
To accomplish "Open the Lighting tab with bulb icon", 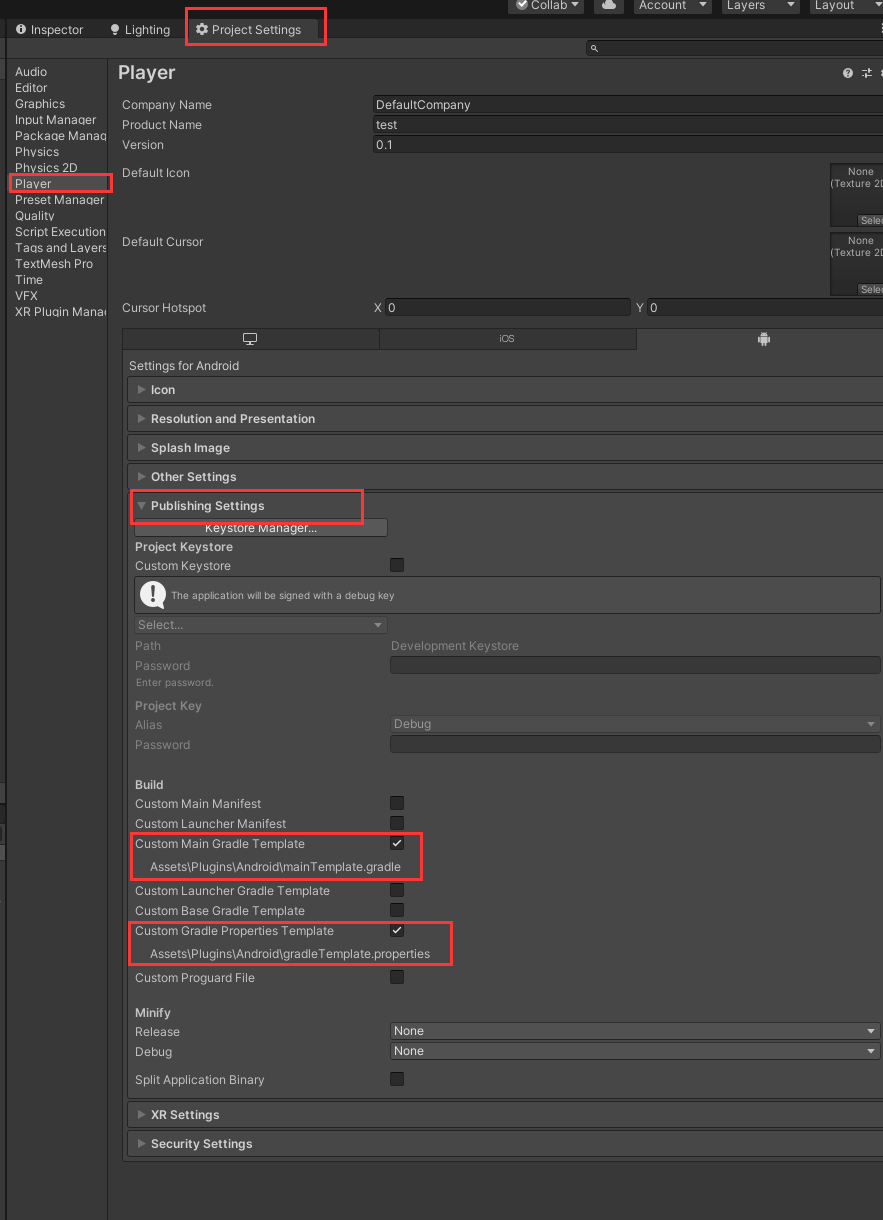I will coord(139,30).
